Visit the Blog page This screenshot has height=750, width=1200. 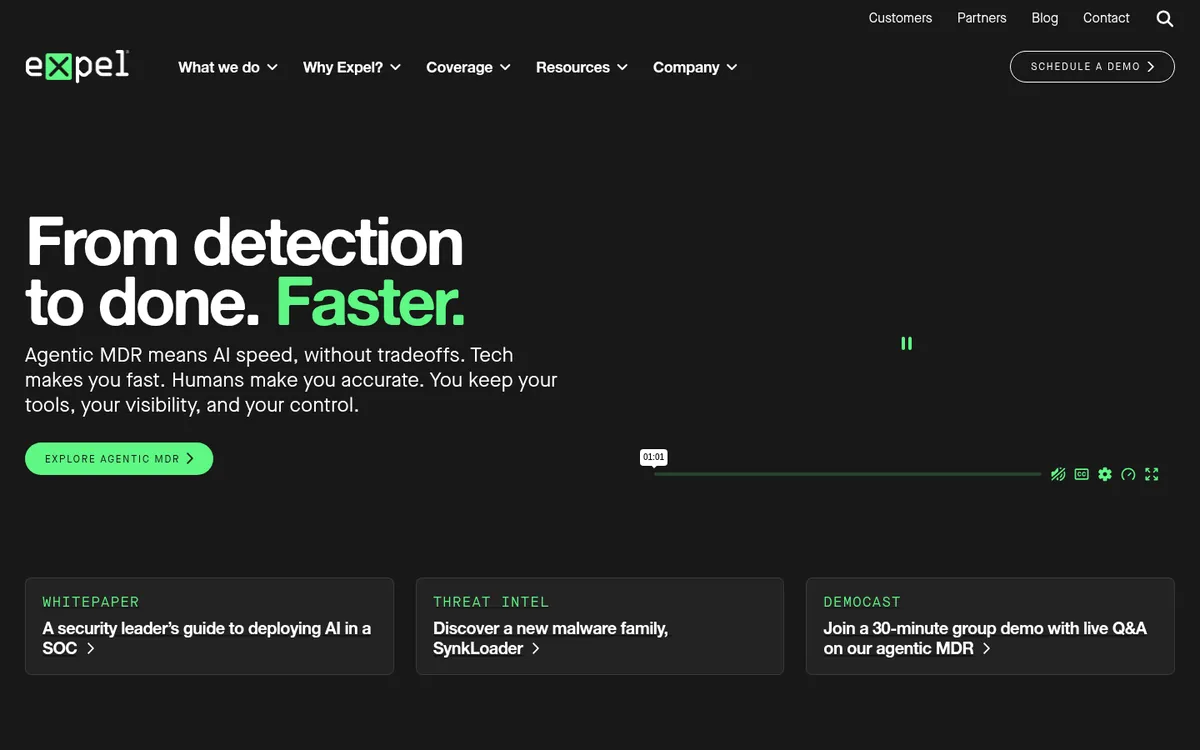(x=1045, y=18)
